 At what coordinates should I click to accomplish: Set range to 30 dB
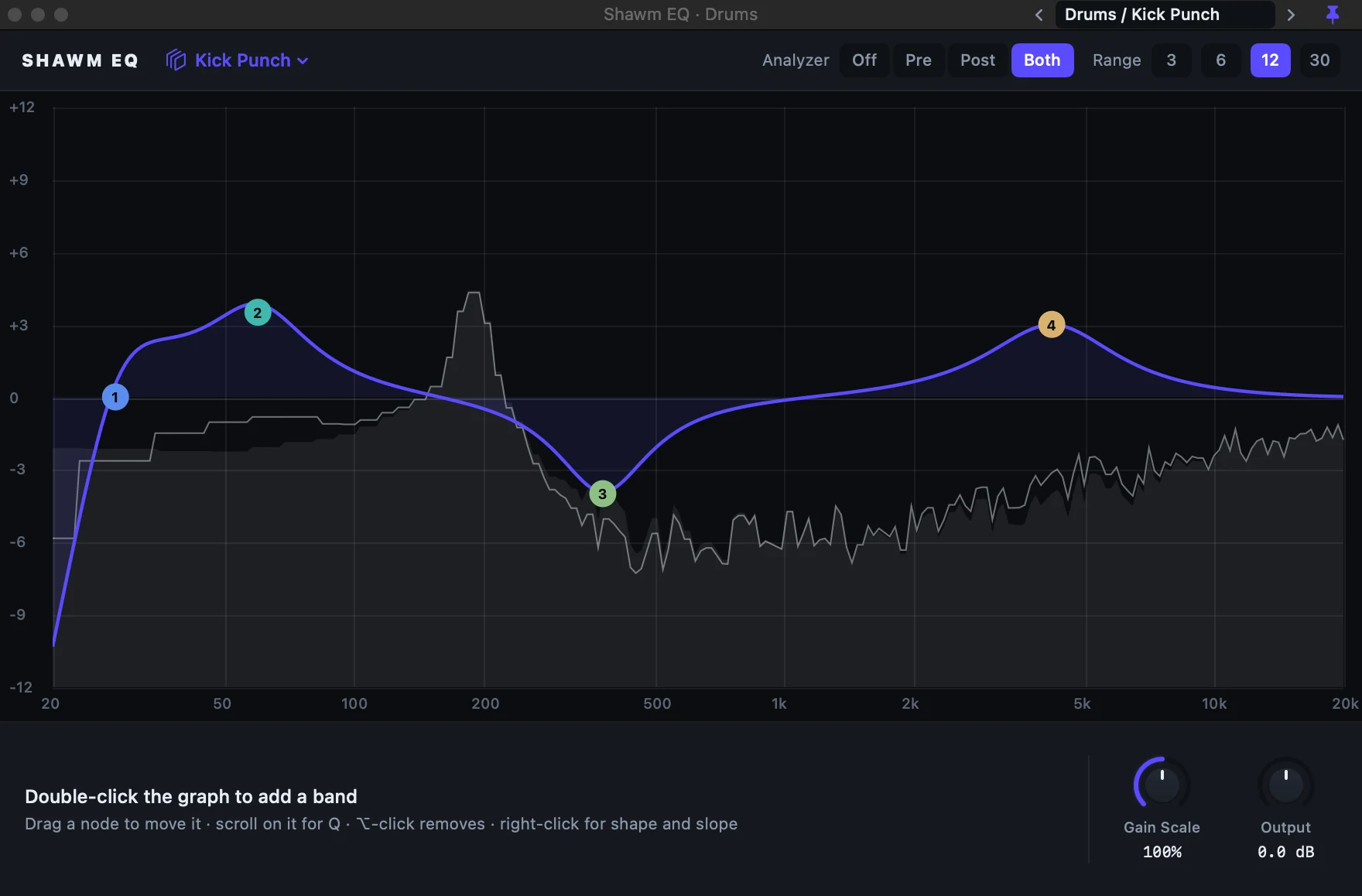pyautogui.click(x=1320, y=60)
